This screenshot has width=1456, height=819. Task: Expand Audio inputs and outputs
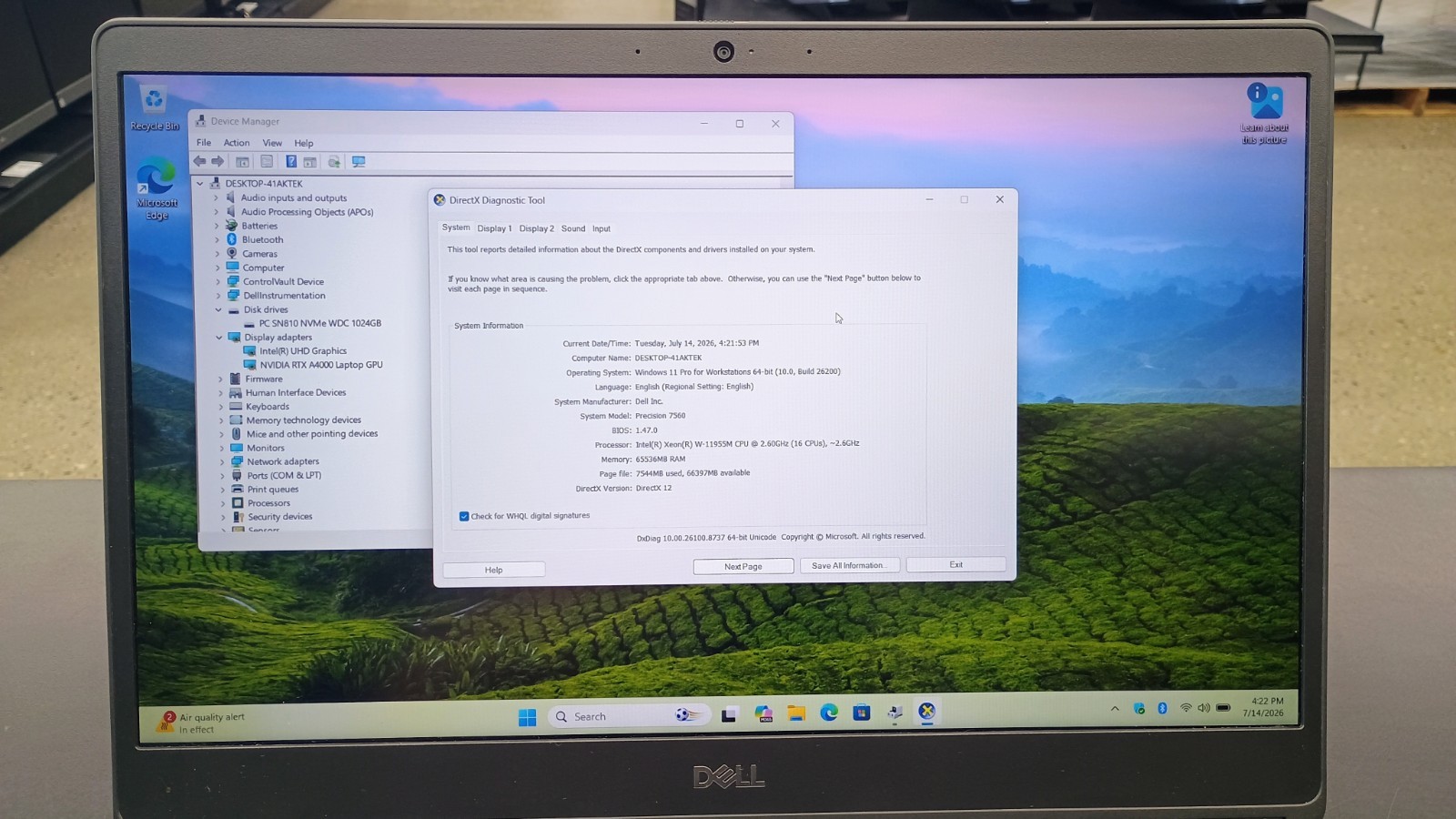click(x=217, y=197)
